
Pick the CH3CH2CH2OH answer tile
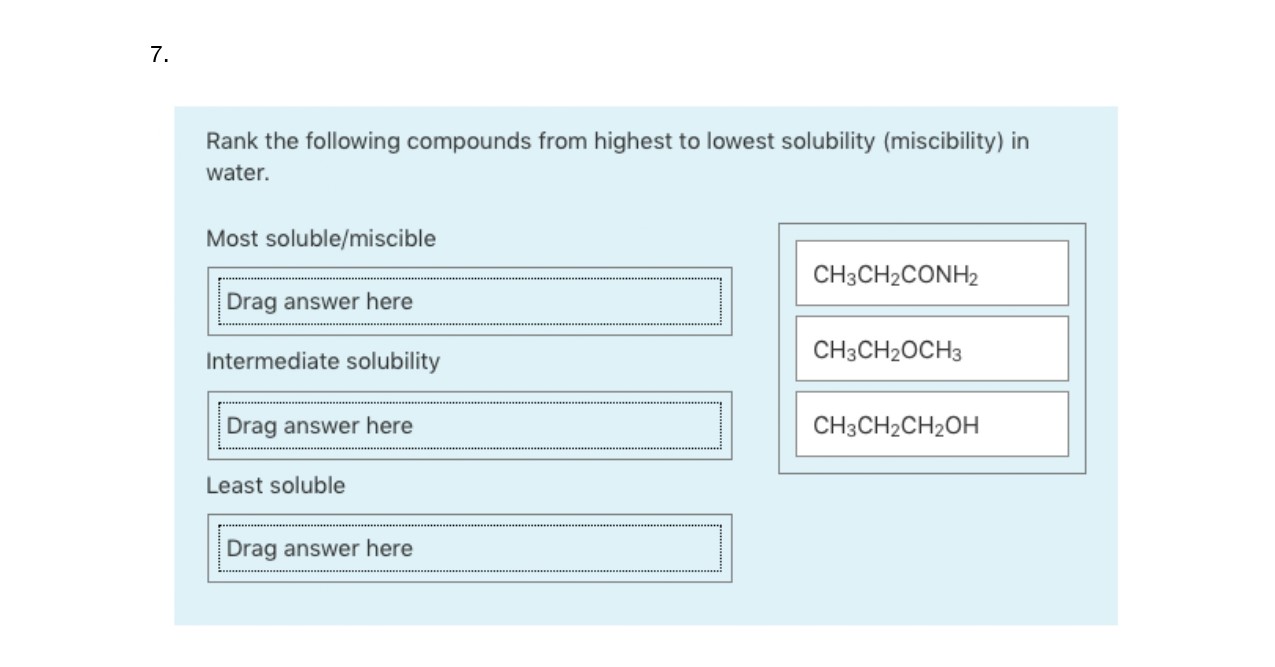(931, 425)
